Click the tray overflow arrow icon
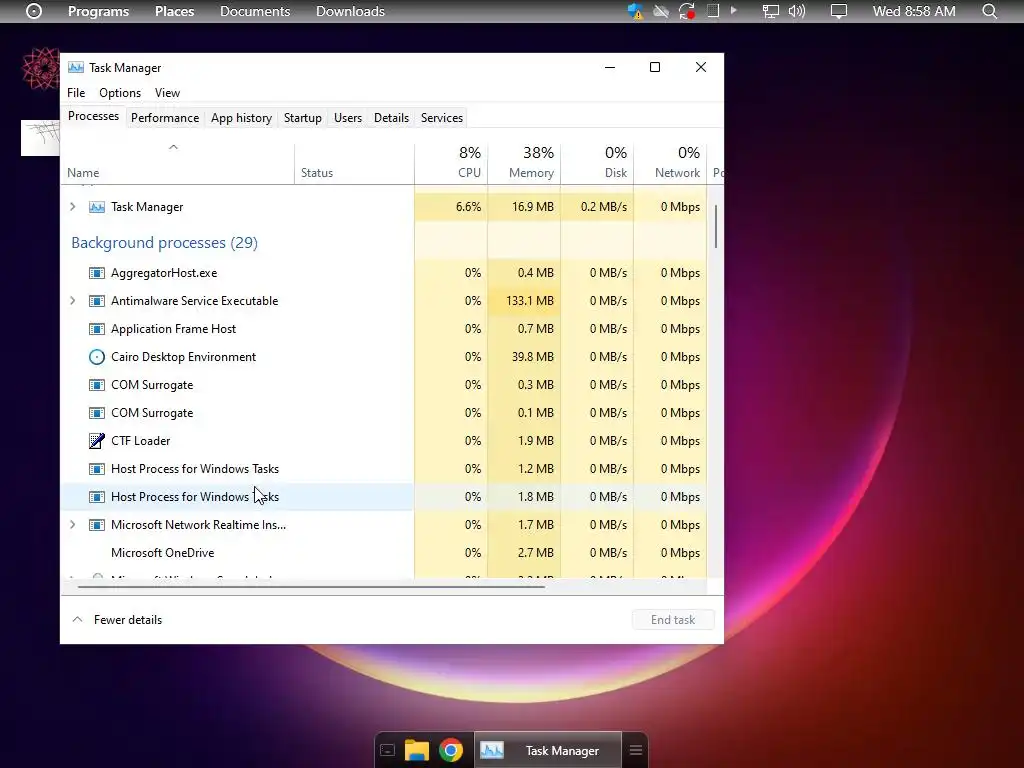 733,10
